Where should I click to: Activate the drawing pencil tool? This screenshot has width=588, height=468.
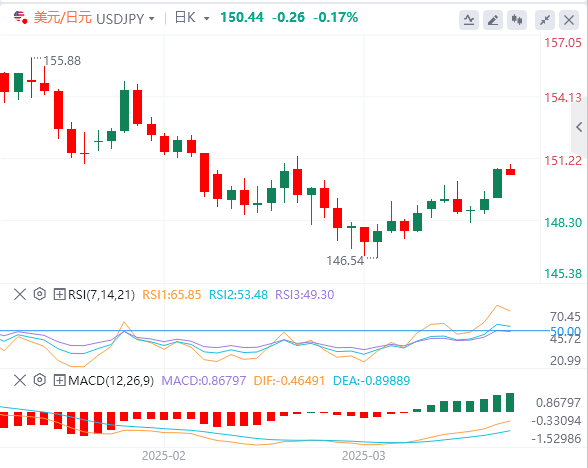pos(493,20)
